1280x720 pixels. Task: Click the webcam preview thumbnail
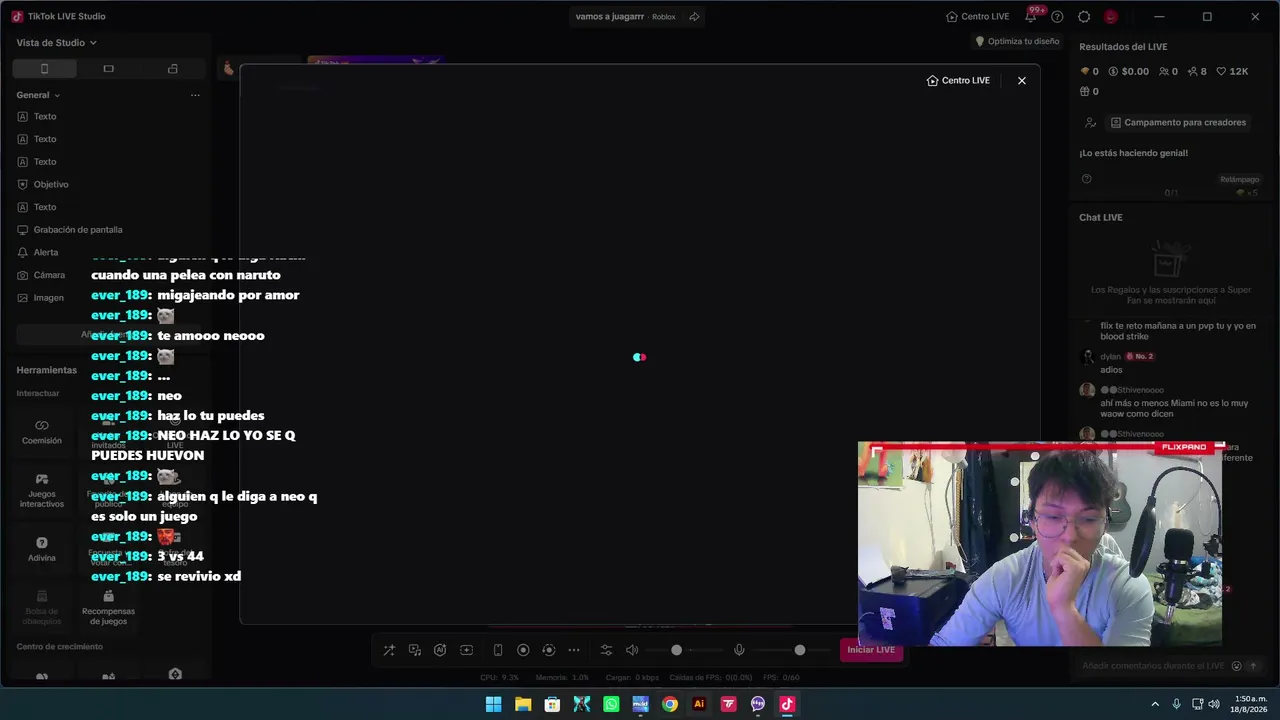(x=1040, y=544)
